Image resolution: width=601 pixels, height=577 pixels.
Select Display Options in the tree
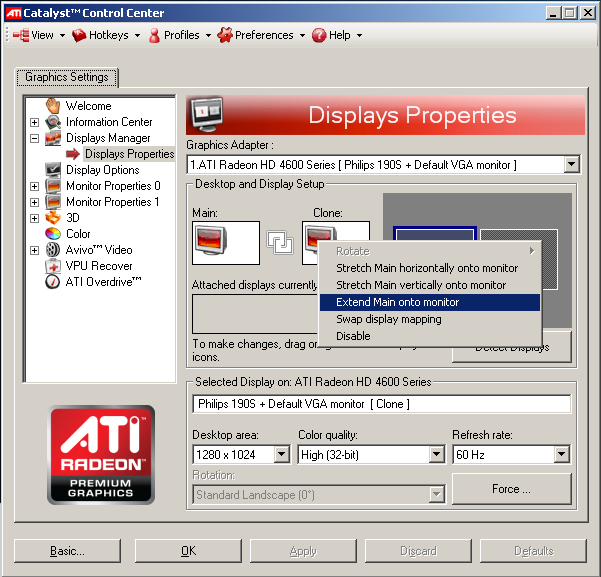click(x=103, y=170)
